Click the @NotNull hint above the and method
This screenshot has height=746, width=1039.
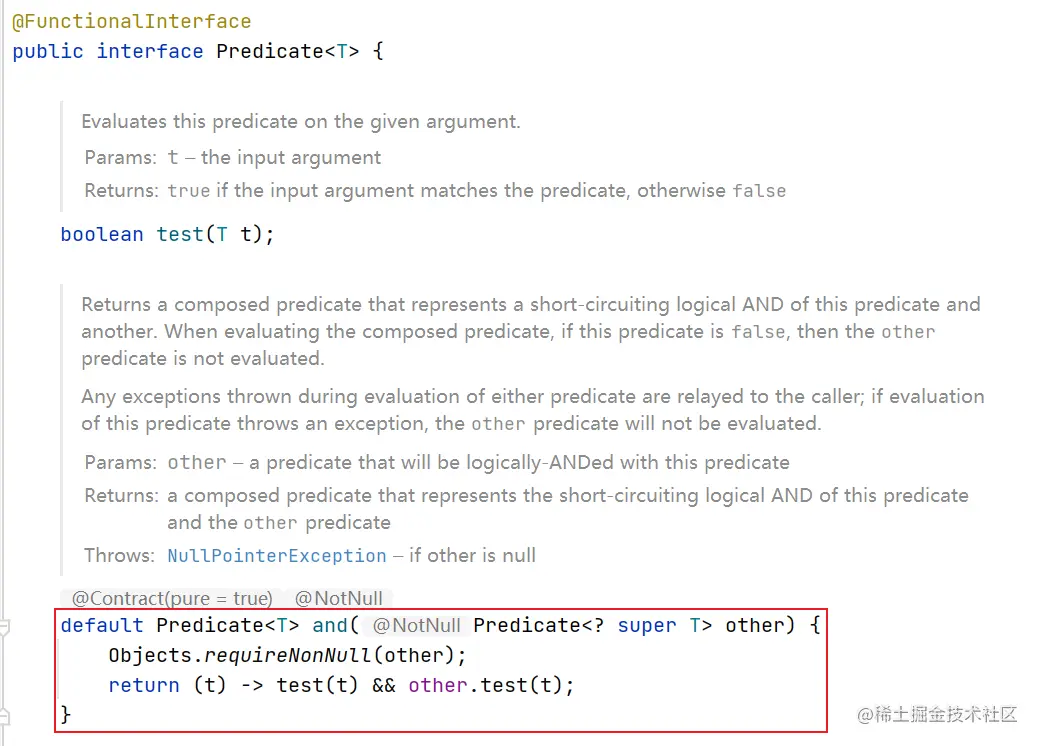coord(338,598)
